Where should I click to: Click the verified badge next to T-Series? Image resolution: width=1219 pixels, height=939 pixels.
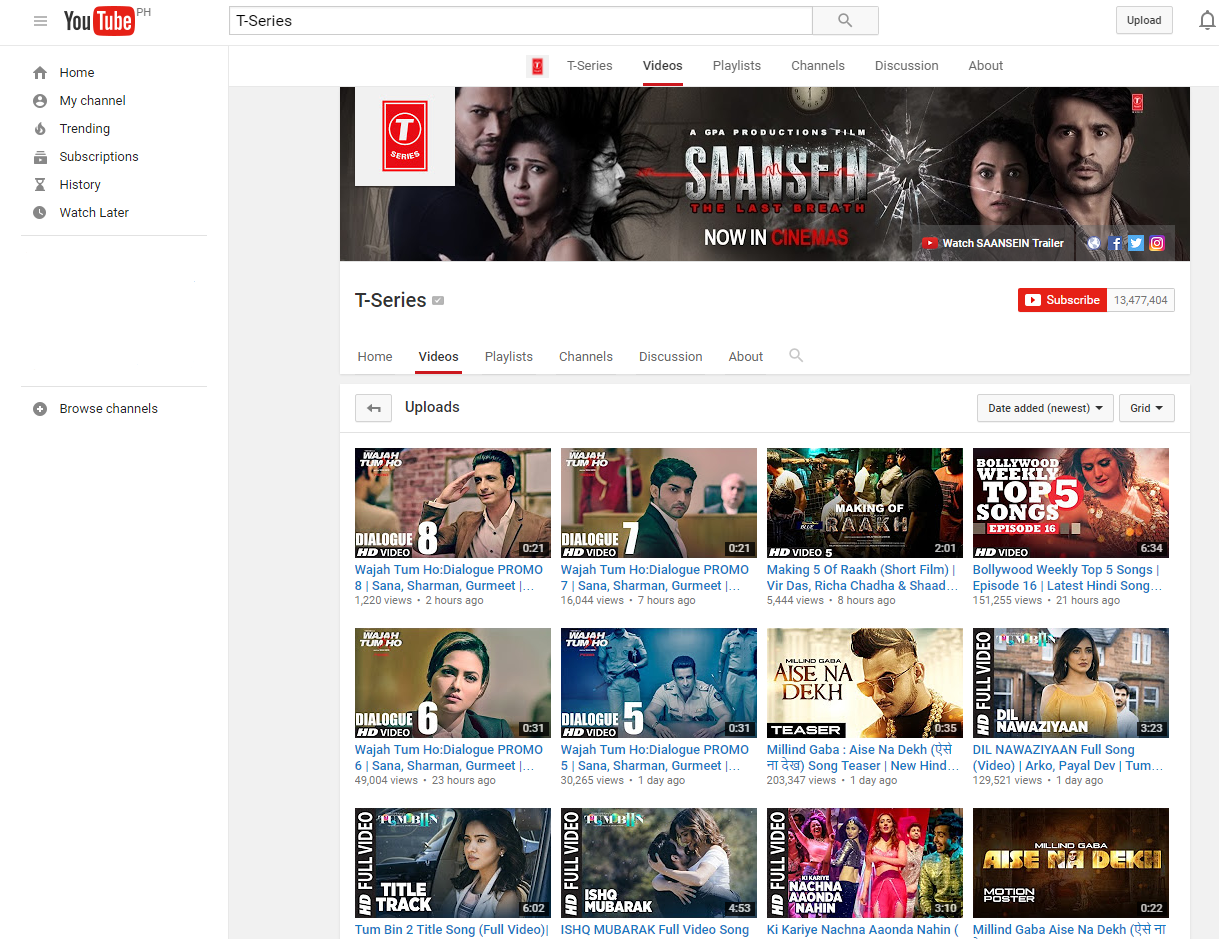click(438, 301)
